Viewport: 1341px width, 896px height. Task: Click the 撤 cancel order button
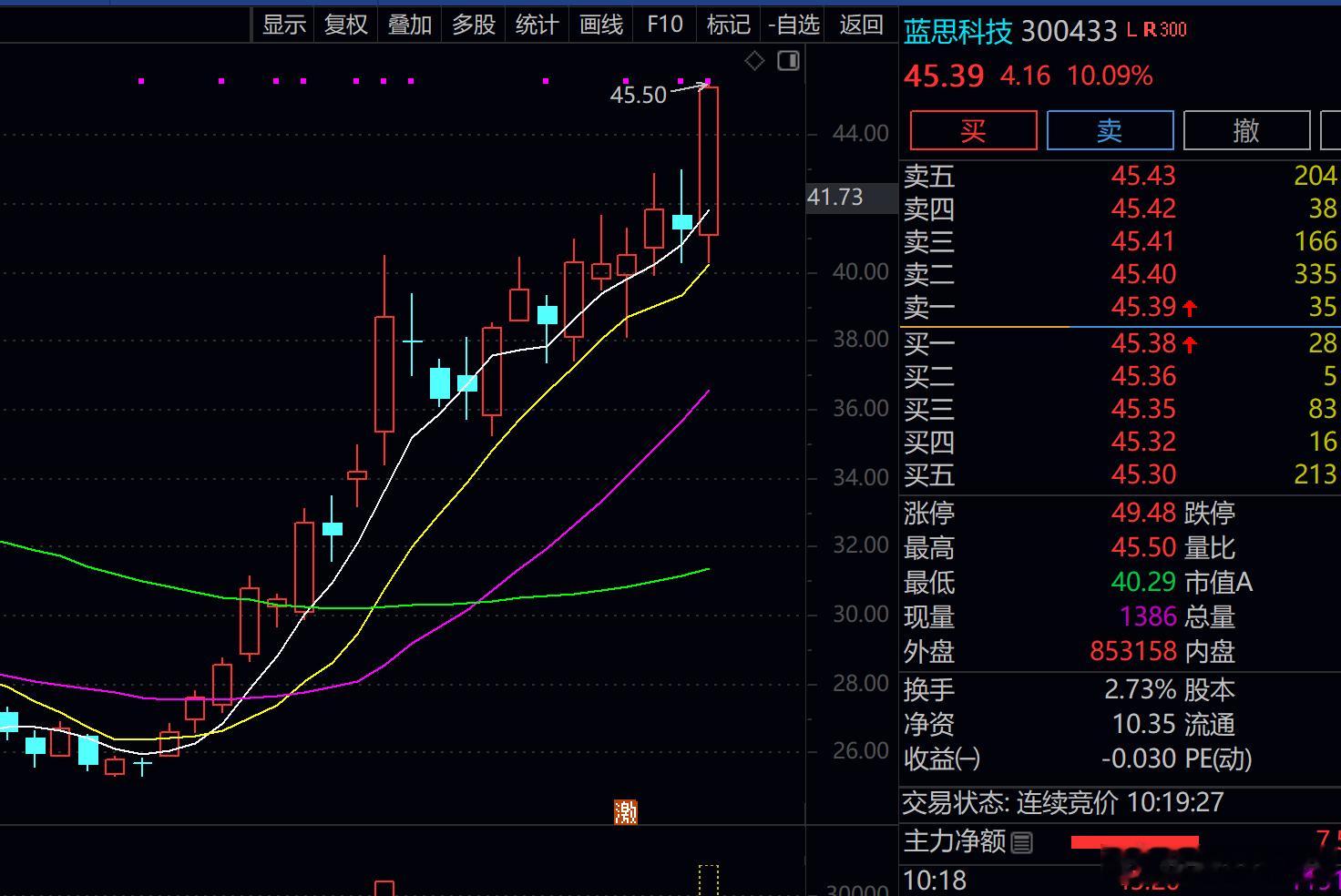point(1246,130)
